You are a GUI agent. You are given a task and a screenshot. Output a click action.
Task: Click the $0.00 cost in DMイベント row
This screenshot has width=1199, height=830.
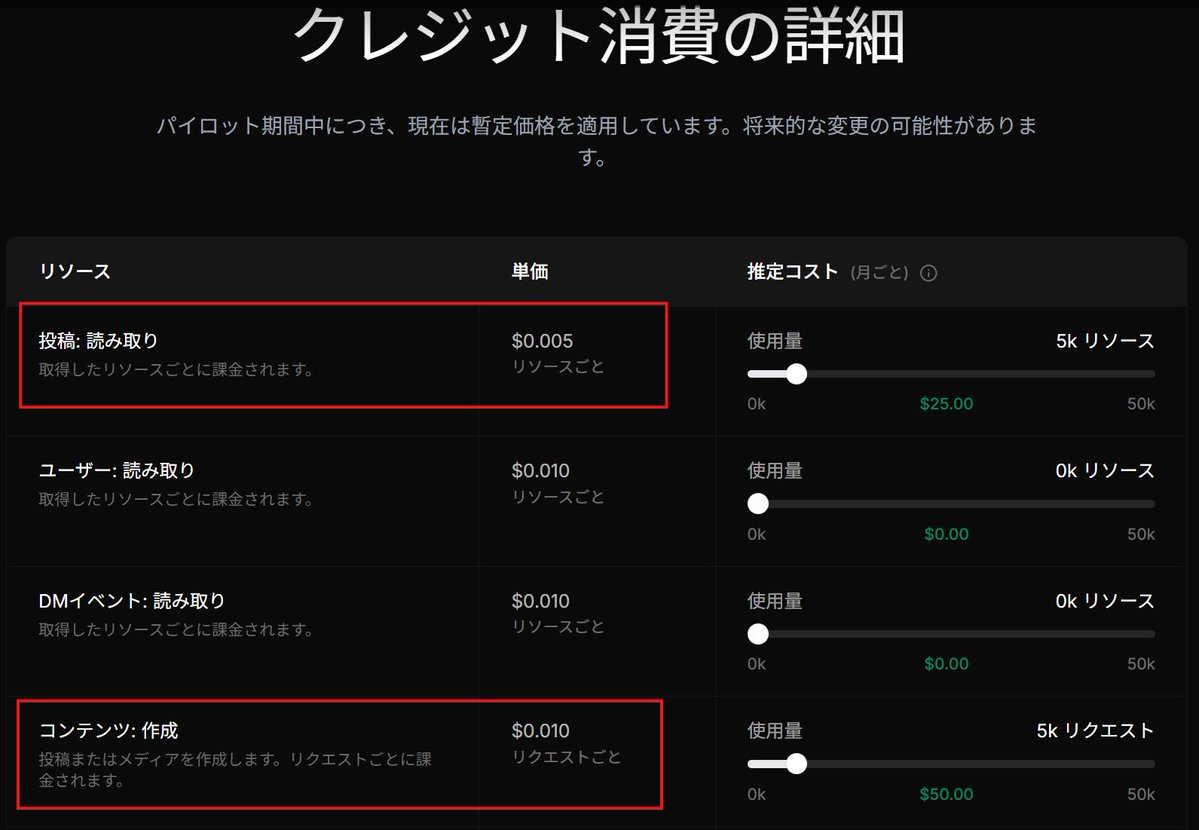click(x=947, y=664)
